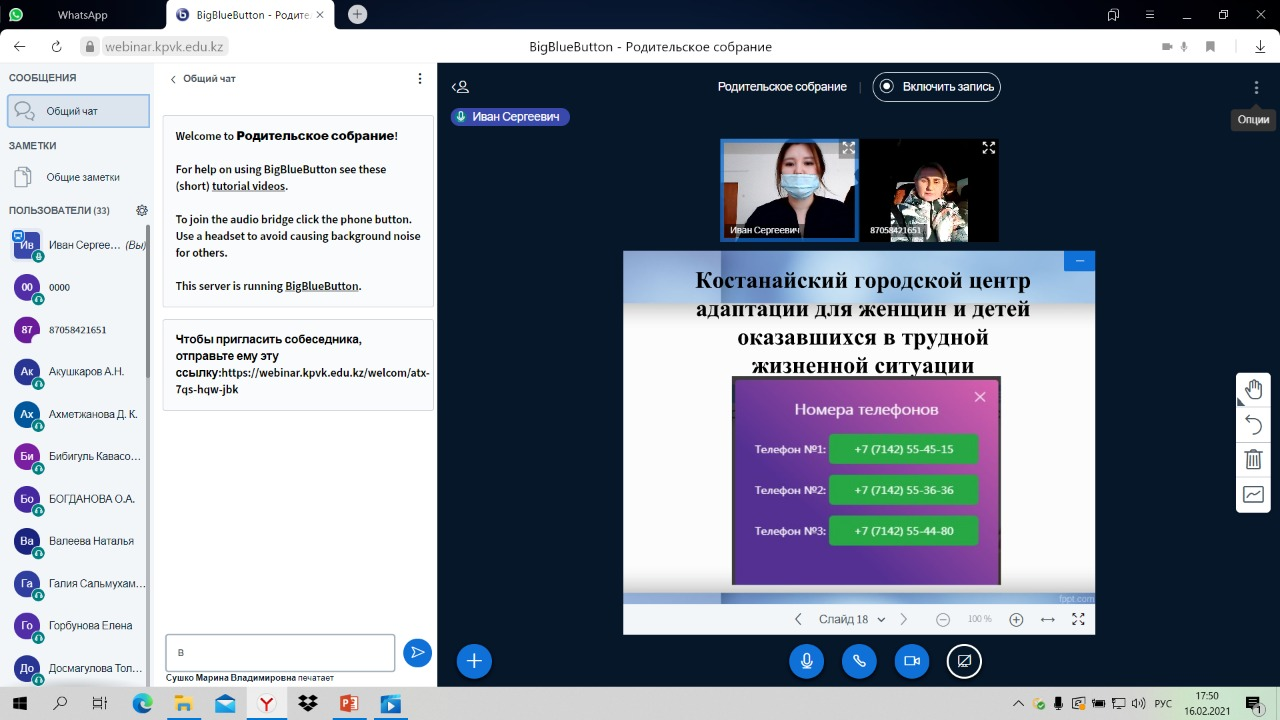The width and height of the screenshot is (1280, 720).
Task: Open Yandex browser from taskbar
Action: tap(266, 704)
